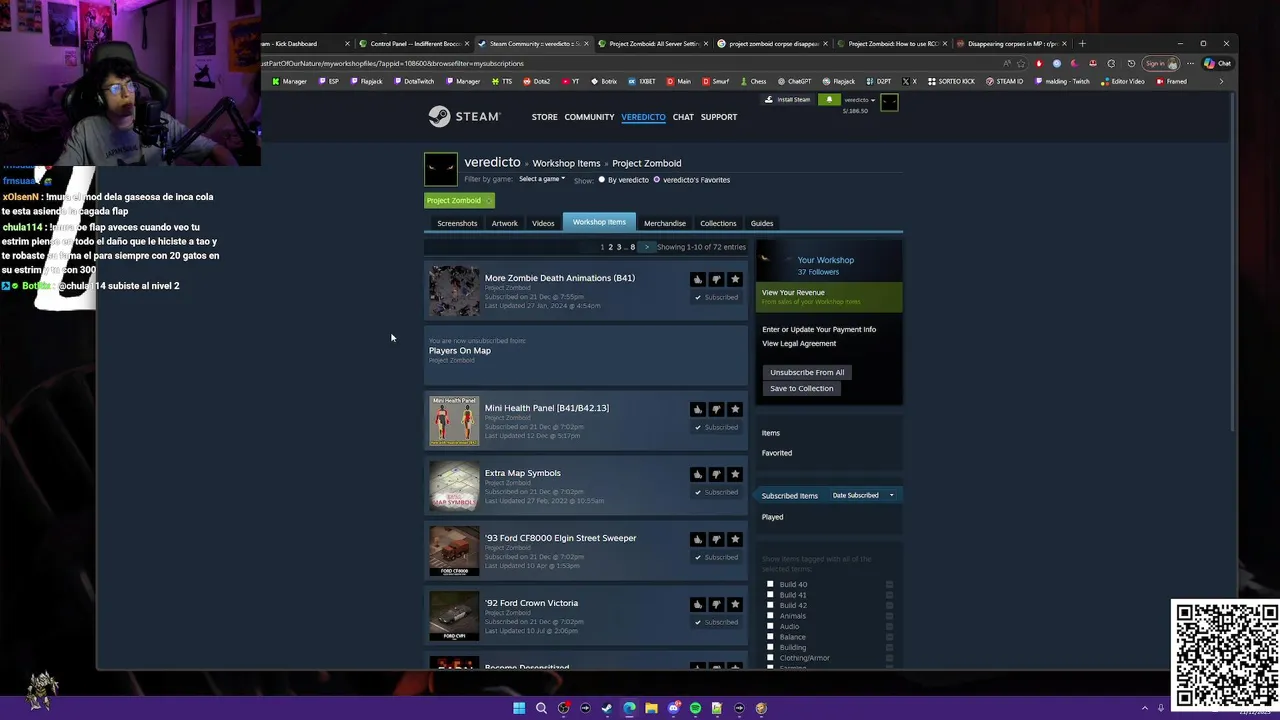Go to Guides tab

pos(762,223)
